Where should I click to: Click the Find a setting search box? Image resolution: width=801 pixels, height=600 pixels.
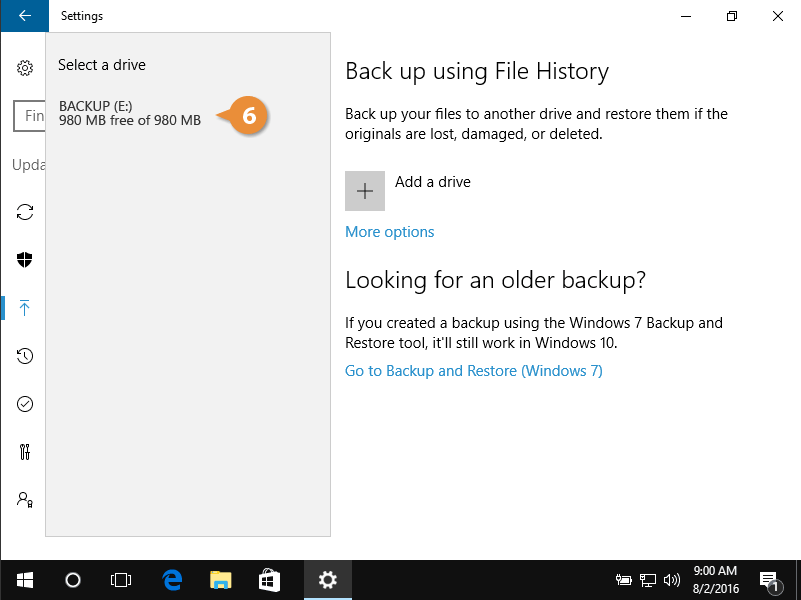29,116
